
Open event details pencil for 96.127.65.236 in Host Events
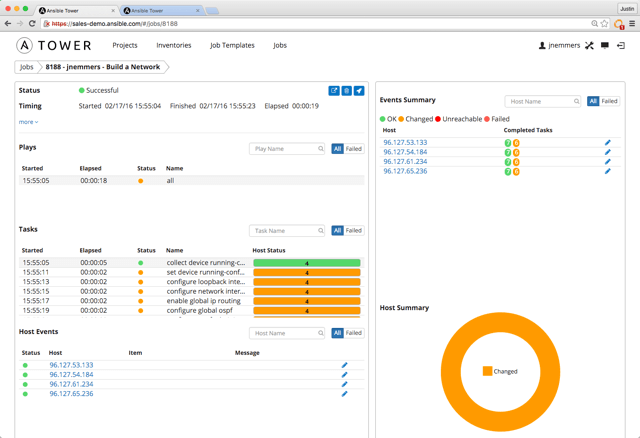pyautogui.click(x=344, y=394)
